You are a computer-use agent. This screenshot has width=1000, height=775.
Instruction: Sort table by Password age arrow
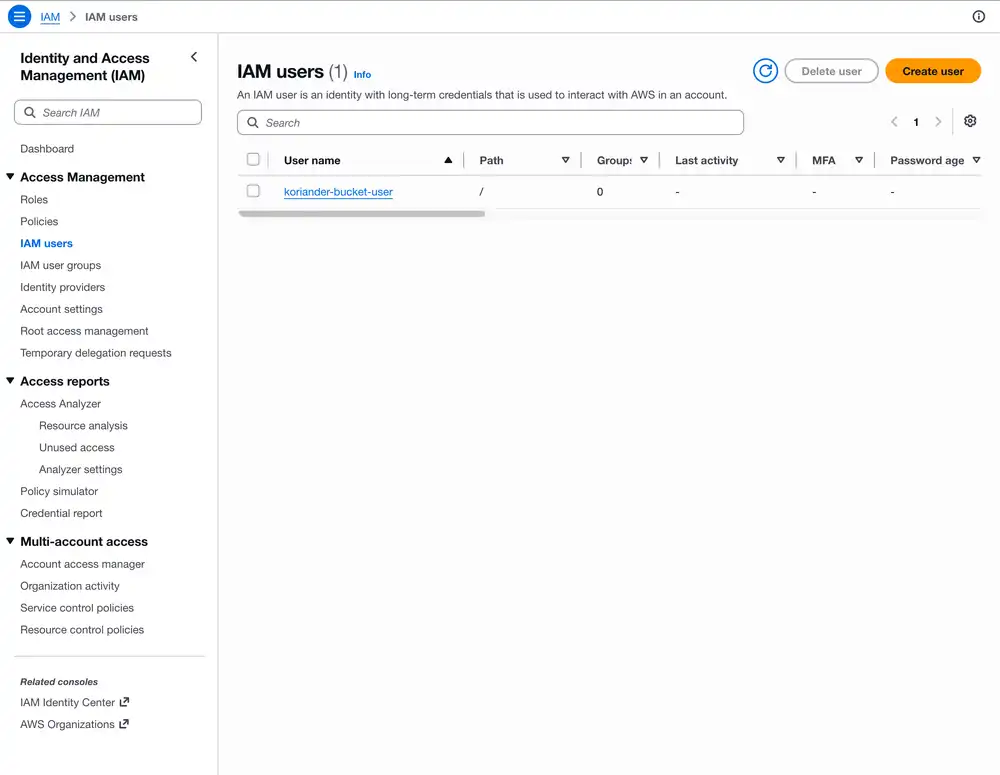click(x=976, y=160)
